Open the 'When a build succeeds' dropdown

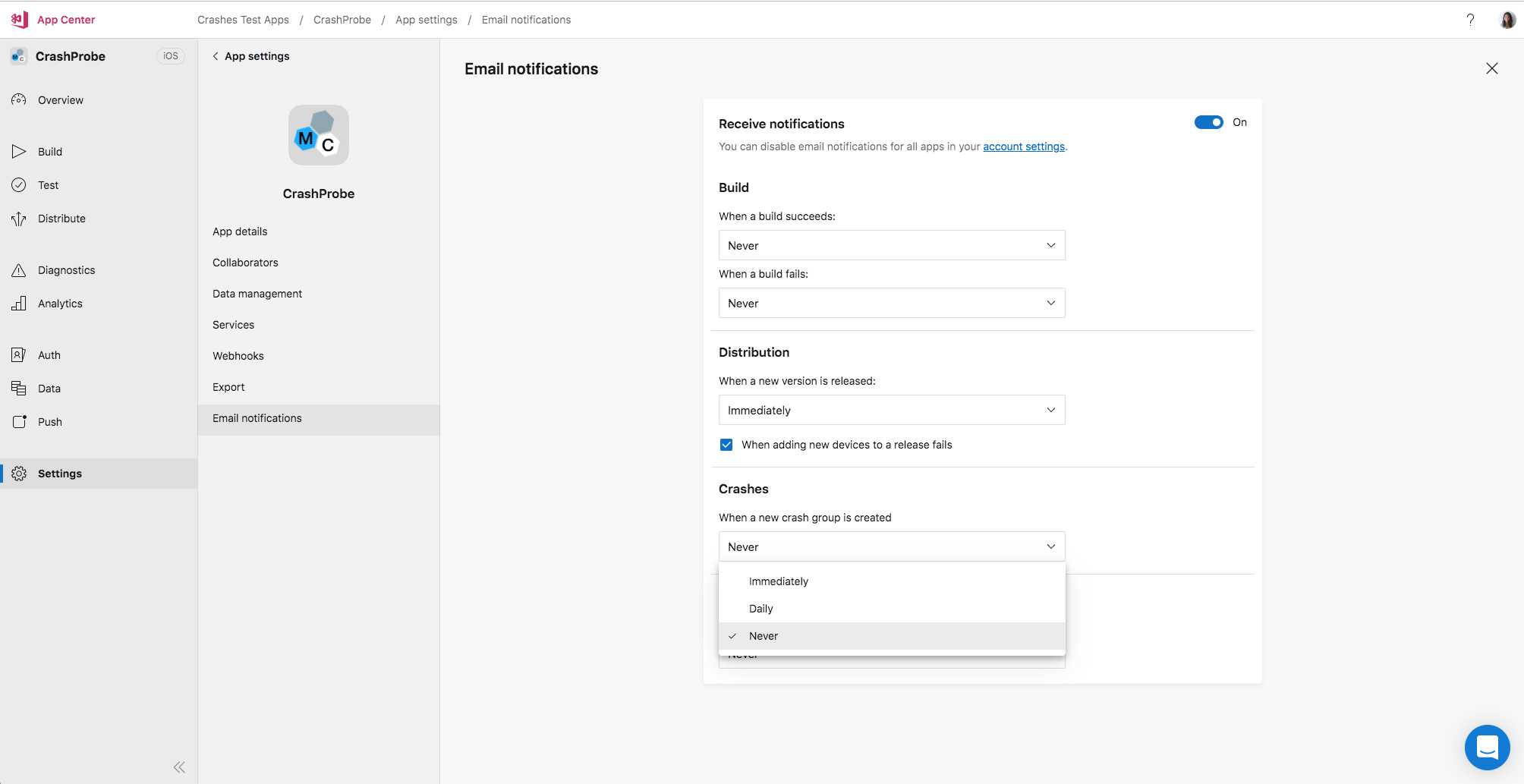coord(892,245)
